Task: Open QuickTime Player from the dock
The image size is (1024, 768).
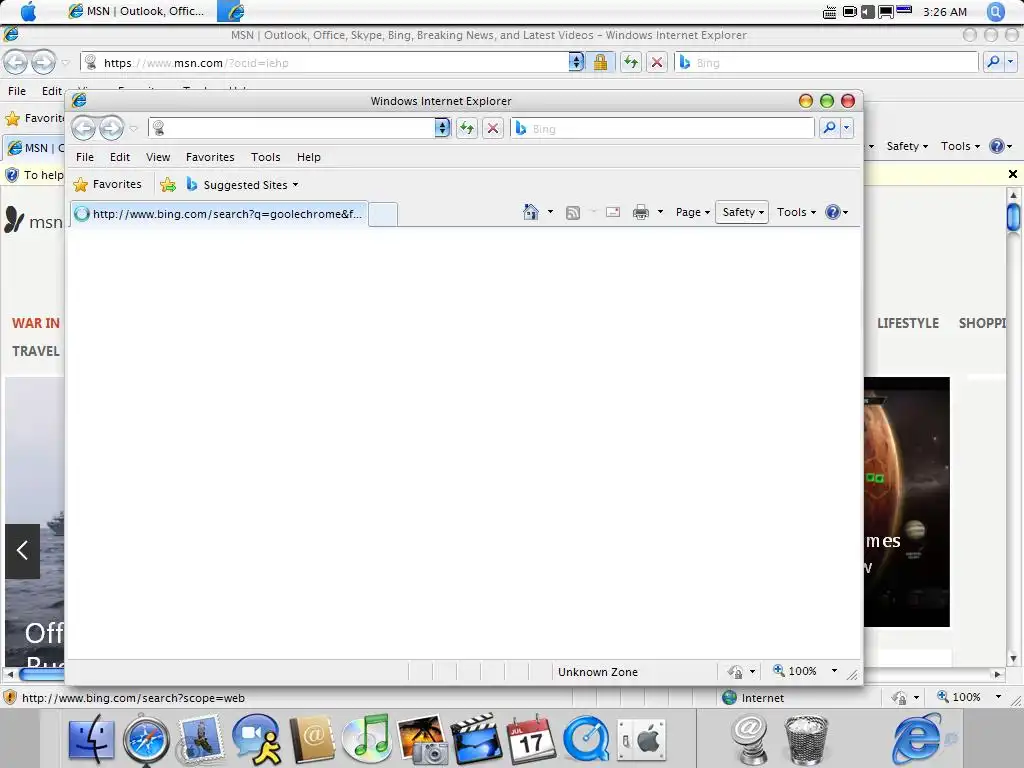Action: click(x=586, y=739)
